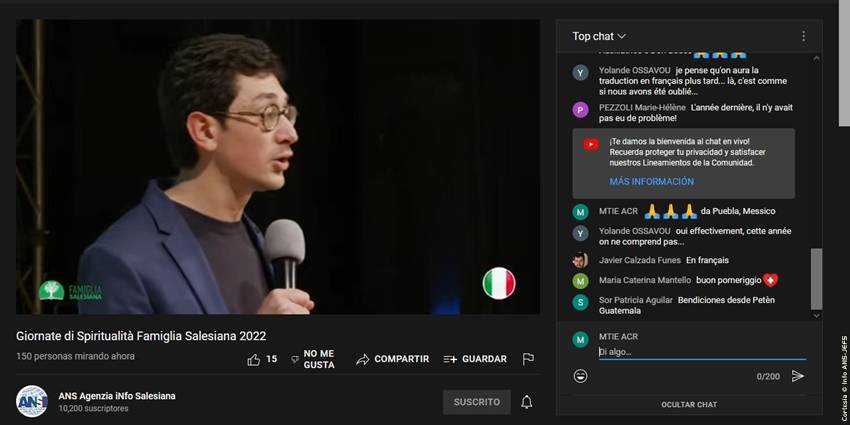Click the '10,200 suscriptores' text
Screen dimensions: 850x425
click(x=93, y=409)
